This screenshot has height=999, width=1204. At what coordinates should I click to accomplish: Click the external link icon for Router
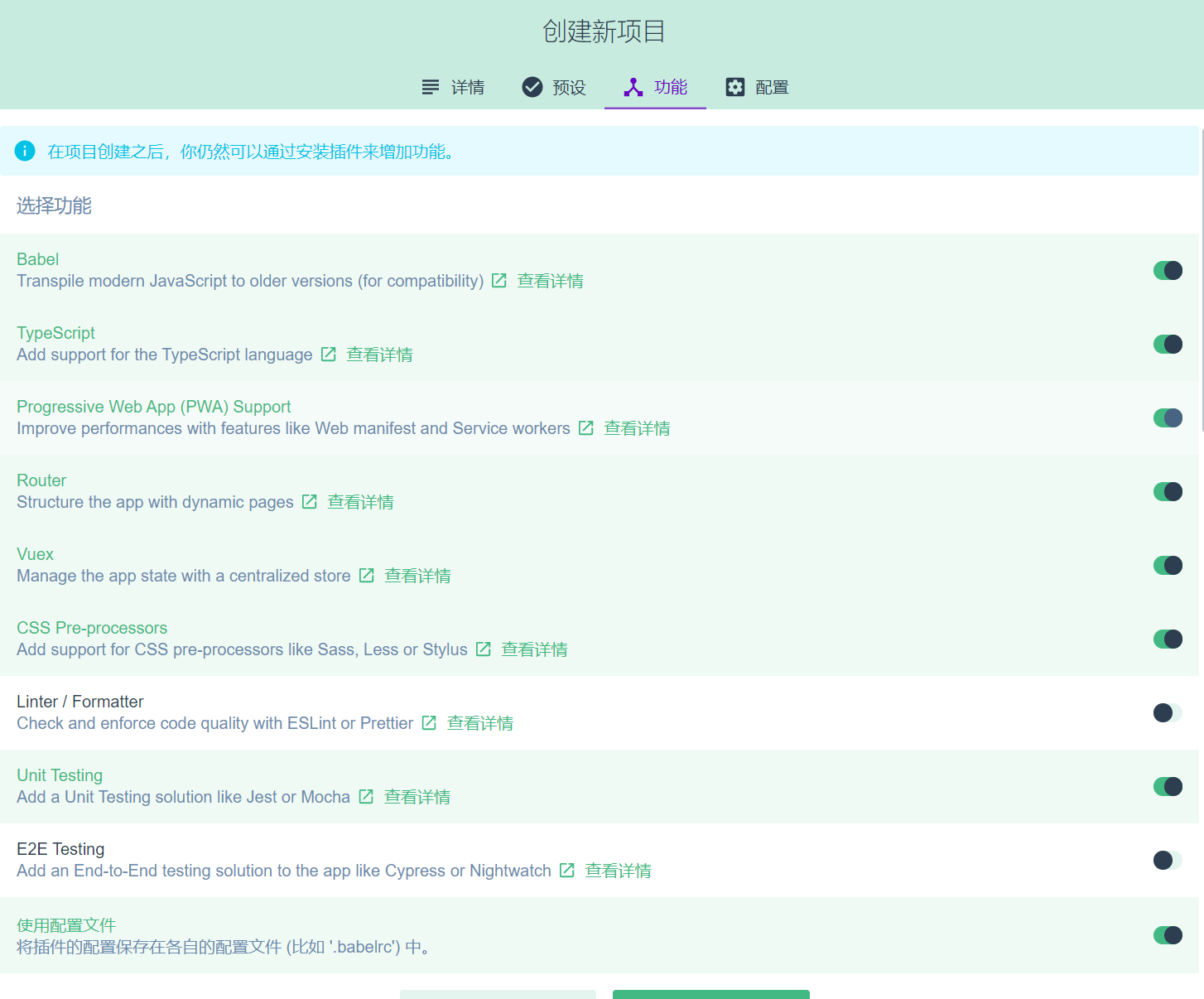coord(309,501)
